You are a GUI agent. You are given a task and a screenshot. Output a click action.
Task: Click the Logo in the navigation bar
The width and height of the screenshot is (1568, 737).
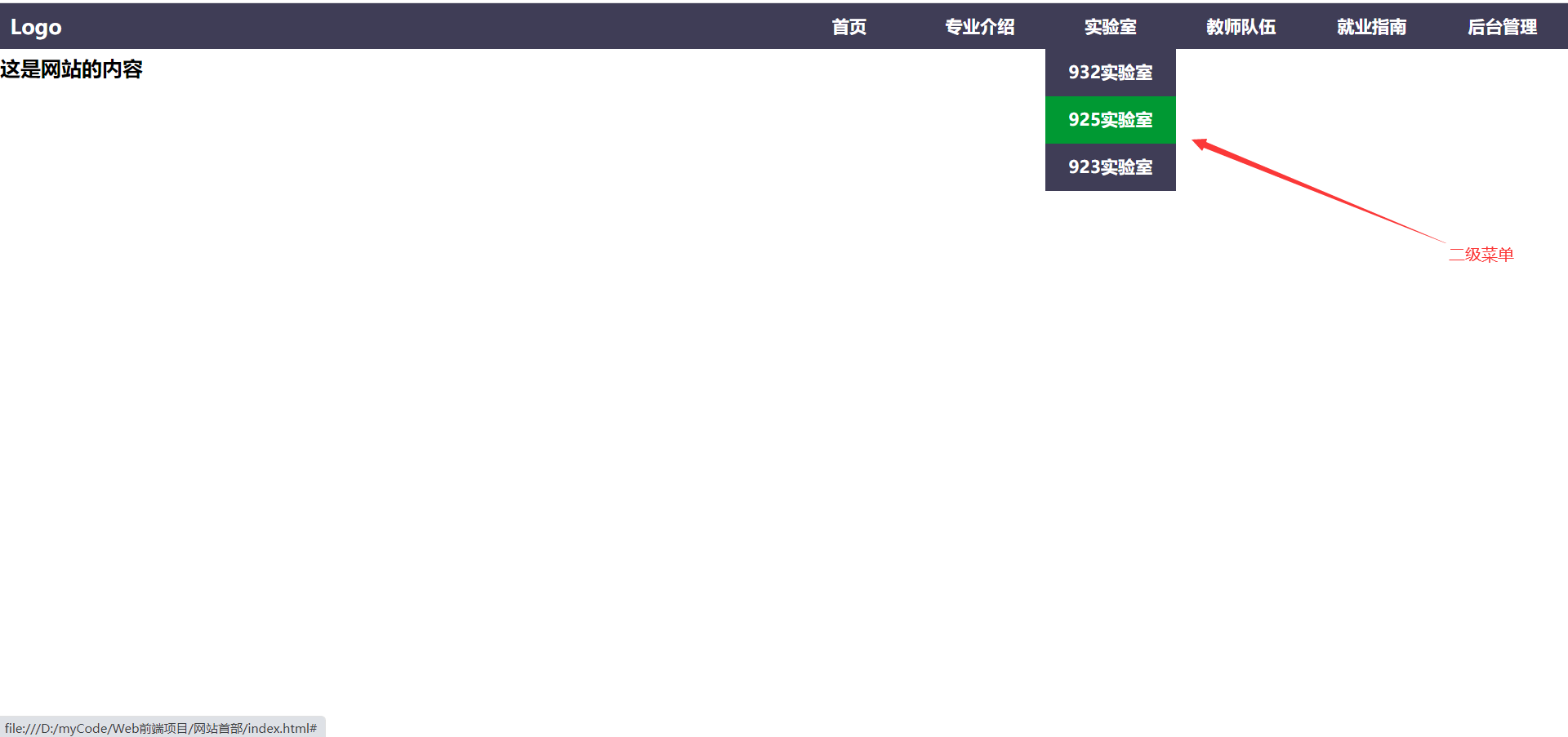(x=35, y=26)
